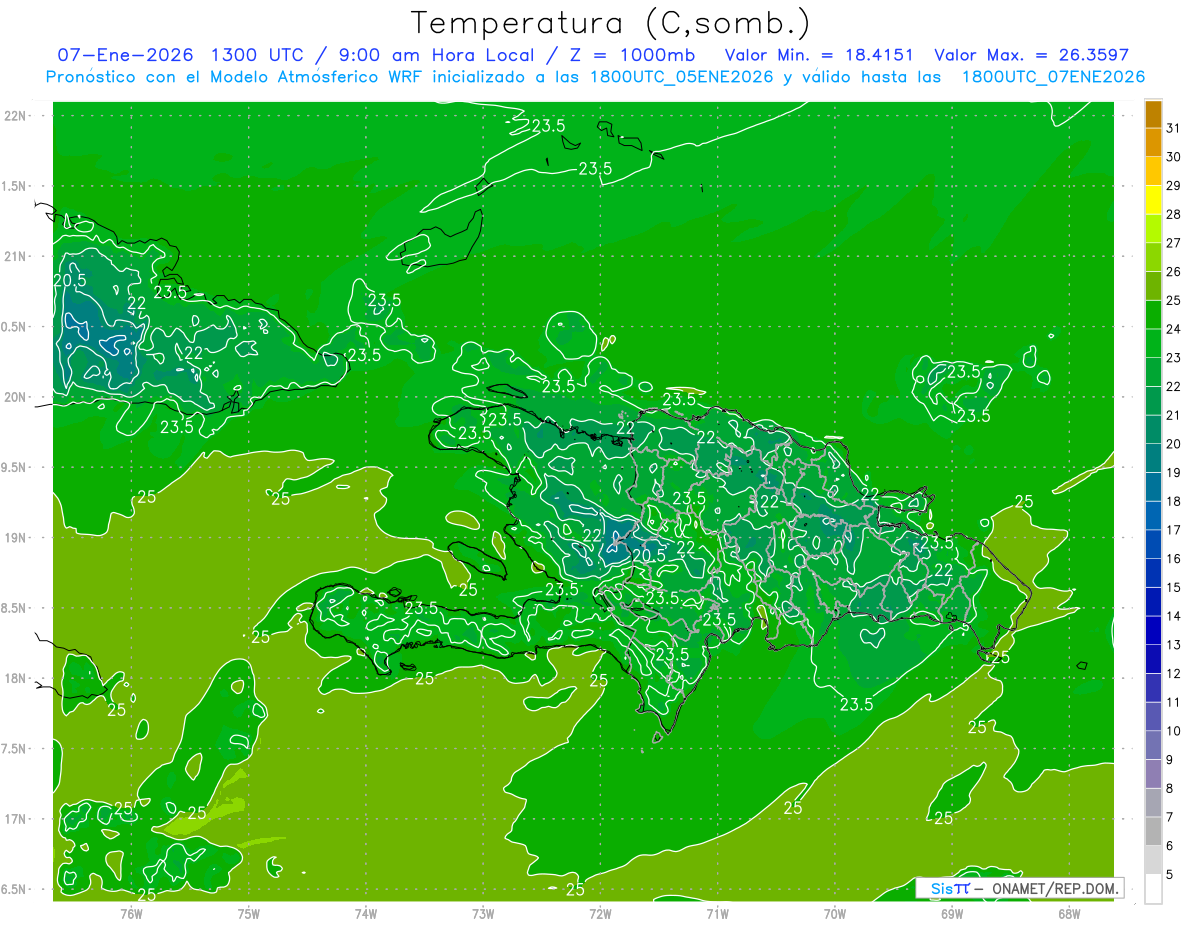Pick the blue swatch between 16 and 17
The width and height of the screenshot is (1200, 927).
[x=1153, y=545]
